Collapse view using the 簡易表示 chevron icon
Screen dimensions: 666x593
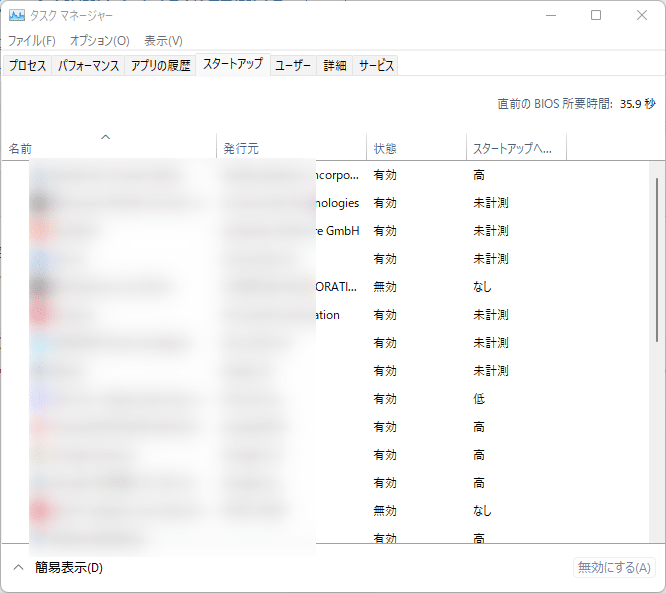click(x=18, y=568)
